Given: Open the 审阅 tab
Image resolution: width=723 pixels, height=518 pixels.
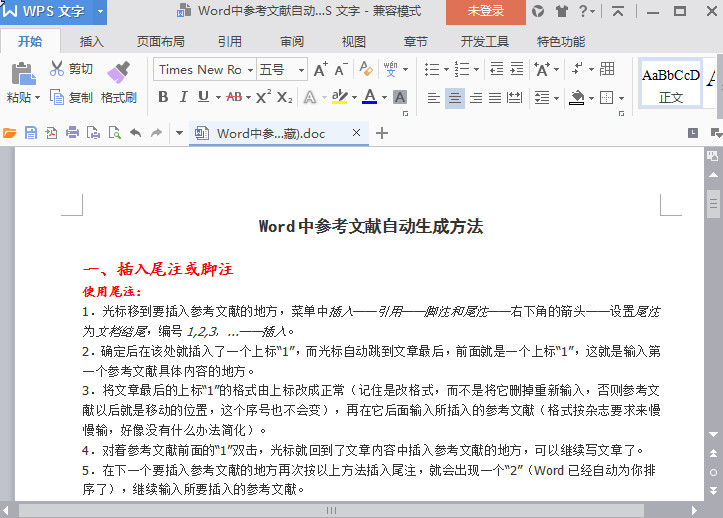Looking at the screenshot, I should point(292,42).
